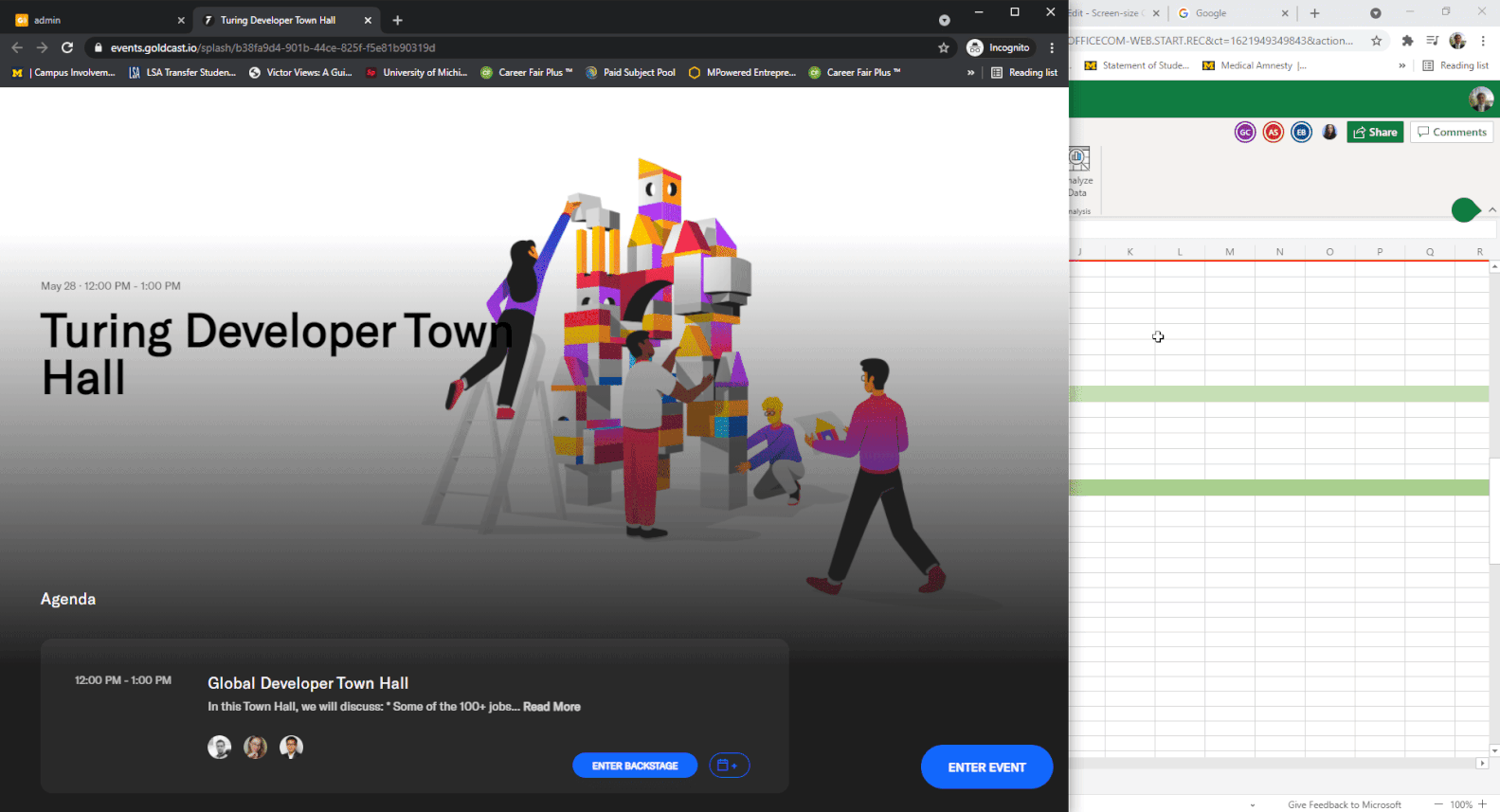Select column P header in Excel

[x=1380, y=251]
